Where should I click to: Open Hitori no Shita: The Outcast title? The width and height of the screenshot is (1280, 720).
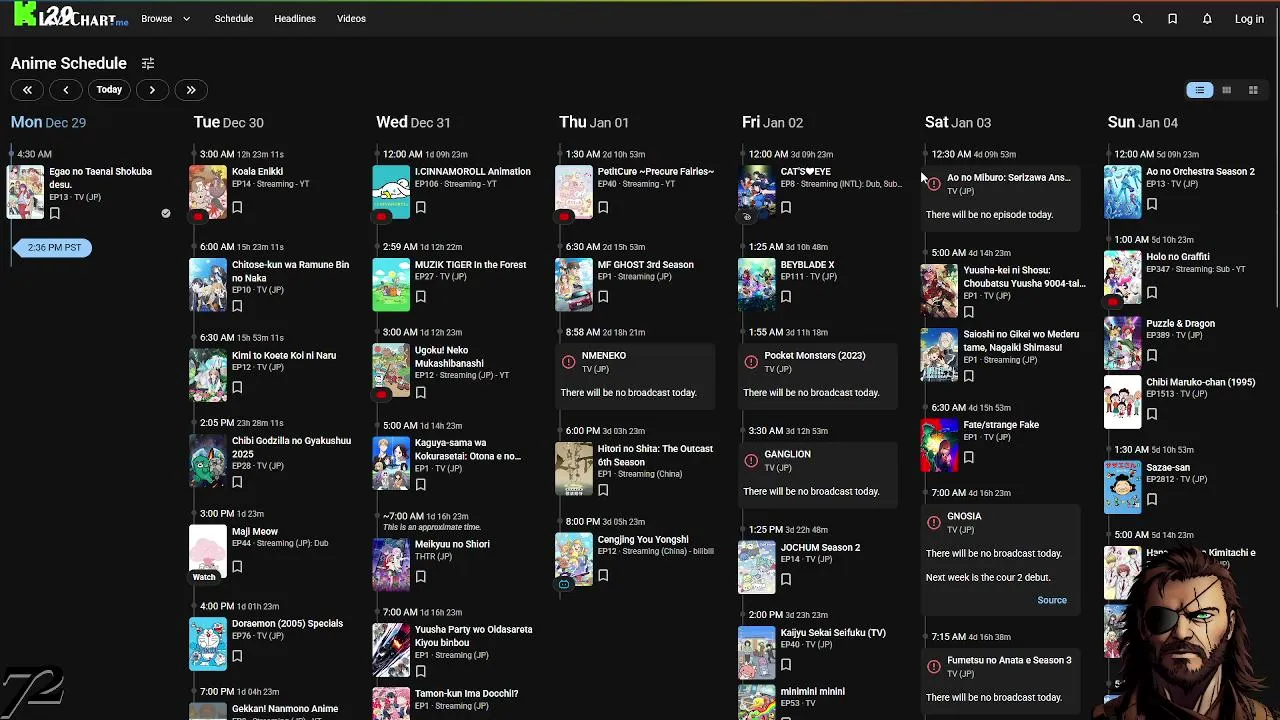[655, 455]
